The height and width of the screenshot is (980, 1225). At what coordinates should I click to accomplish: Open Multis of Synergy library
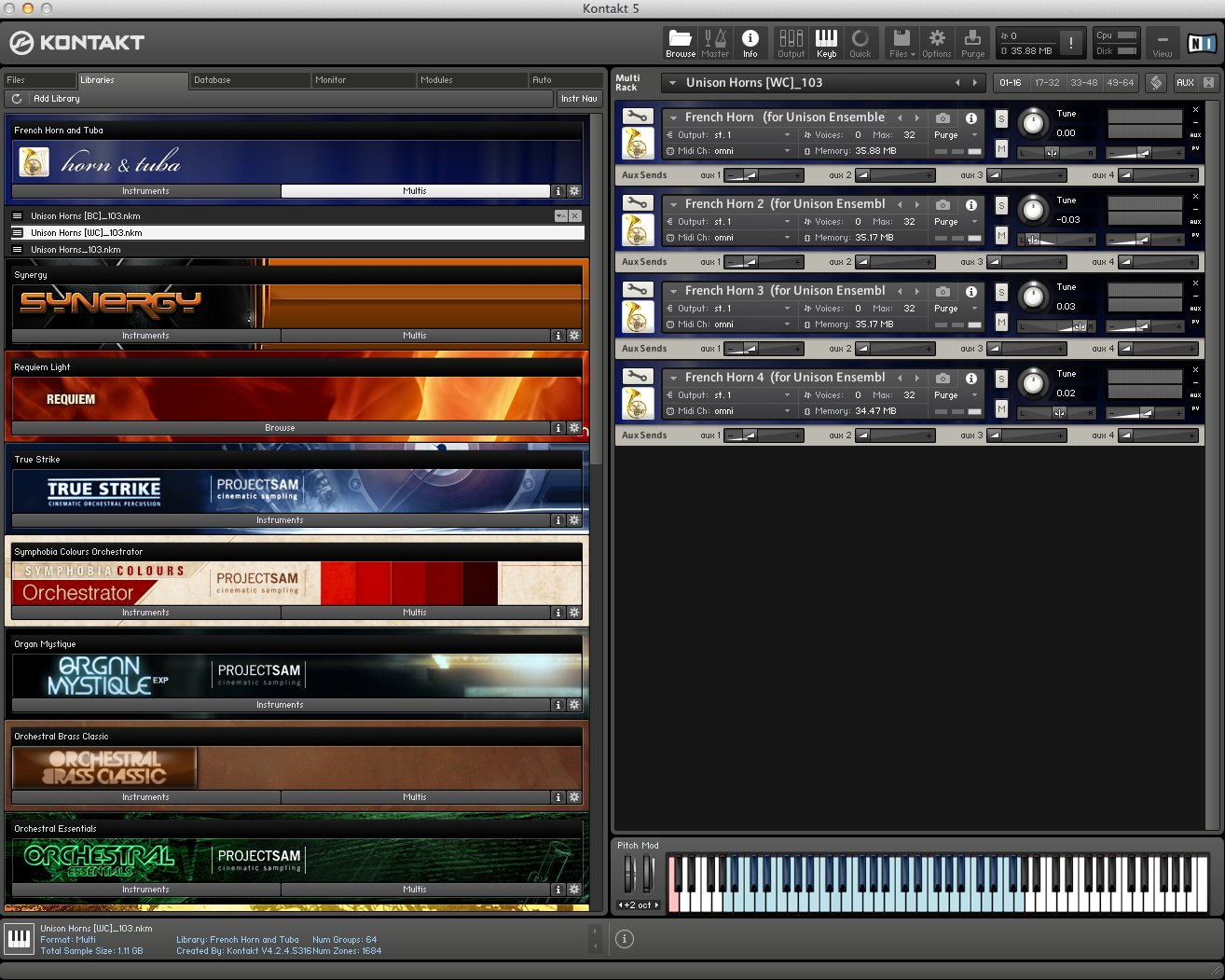pyautogui.click(x=415, y=336)
